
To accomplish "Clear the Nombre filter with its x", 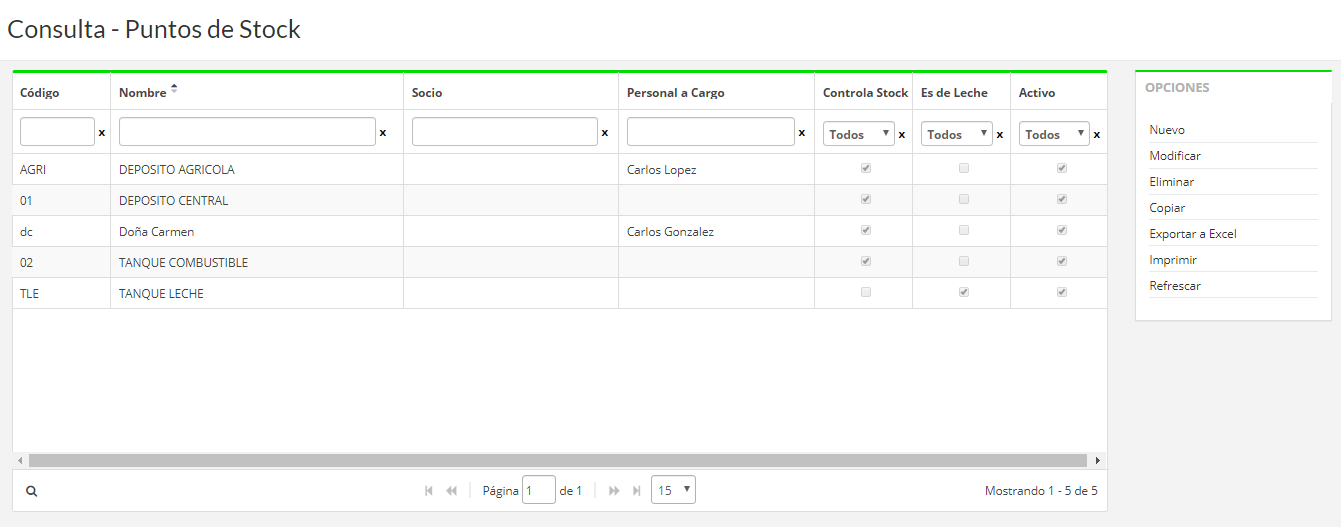I will pyautogui.click(x=382, y=133).
